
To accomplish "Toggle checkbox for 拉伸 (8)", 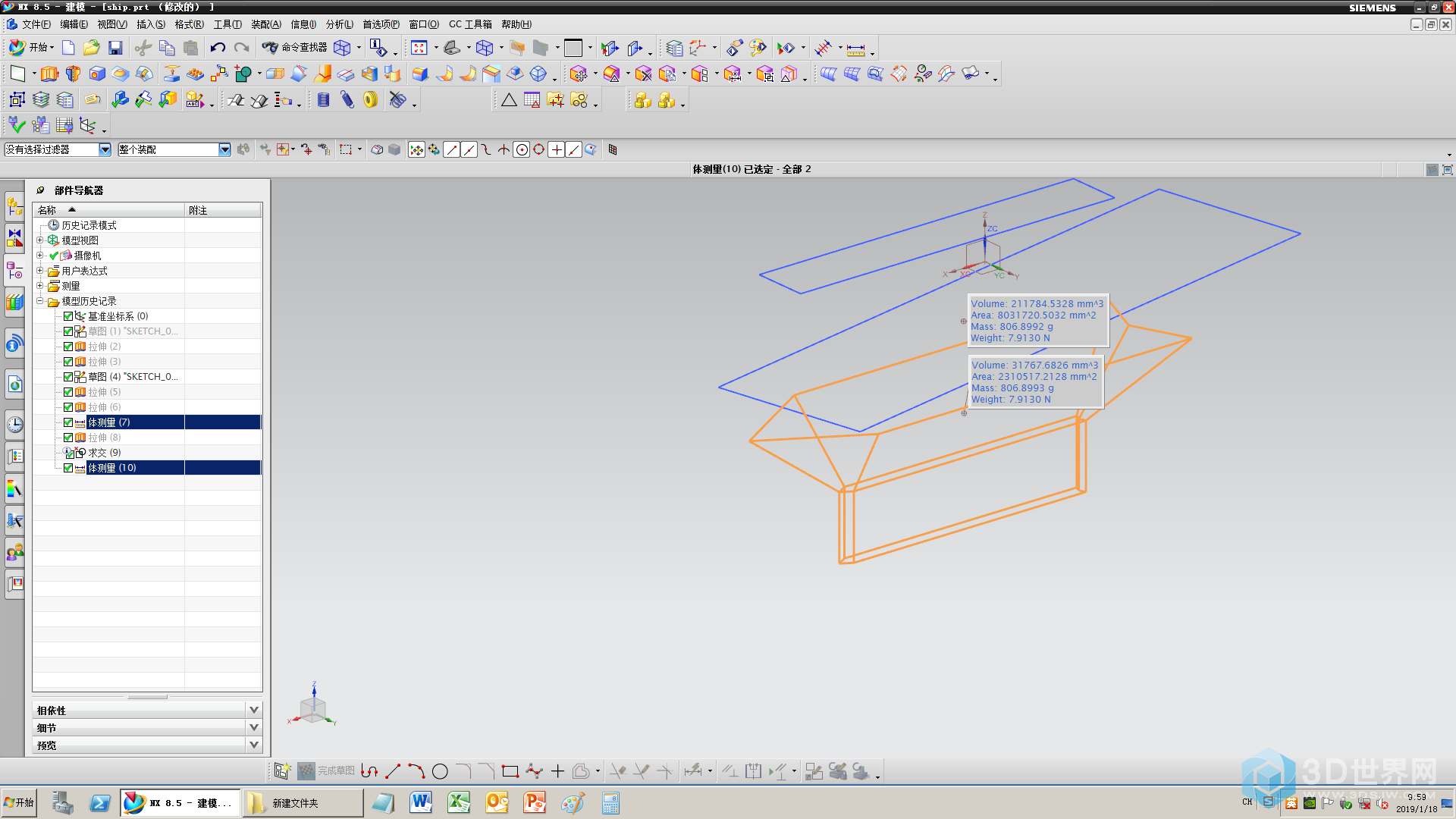I will tap(68, 438).
